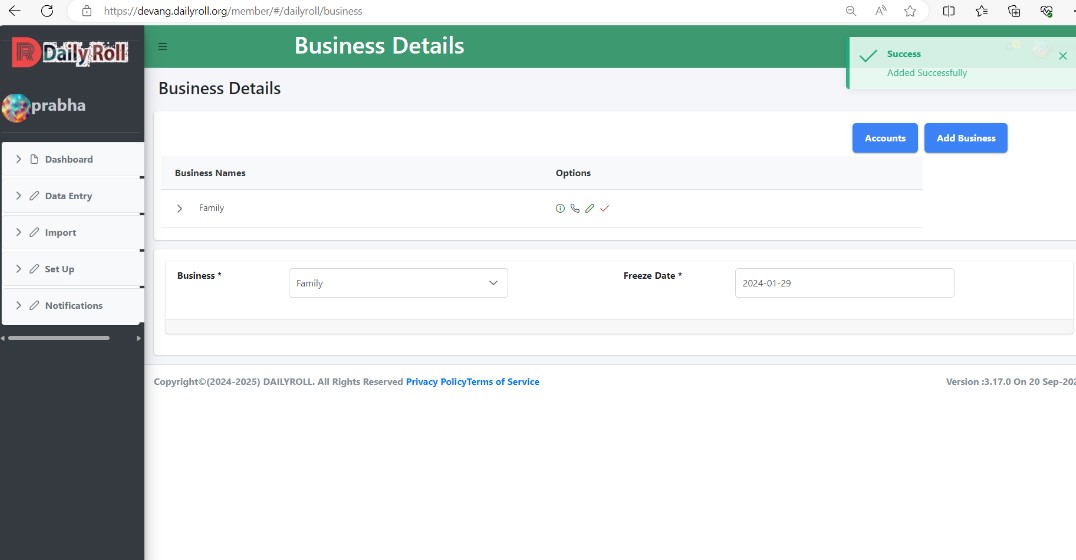Click the Dashboard page icon
This screenshot has height=560, width=1076.
coord(34,159)
